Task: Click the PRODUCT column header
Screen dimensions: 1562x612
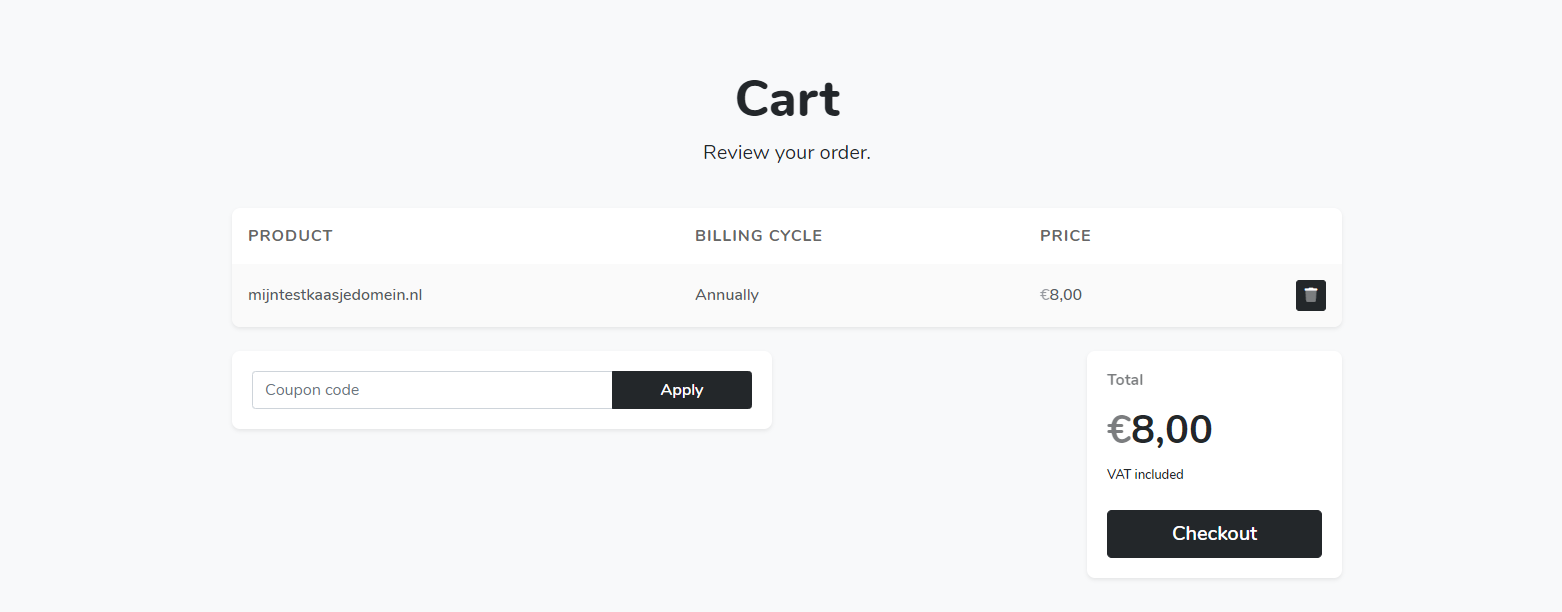Action: pyautogui.click(x=290, y=236)
